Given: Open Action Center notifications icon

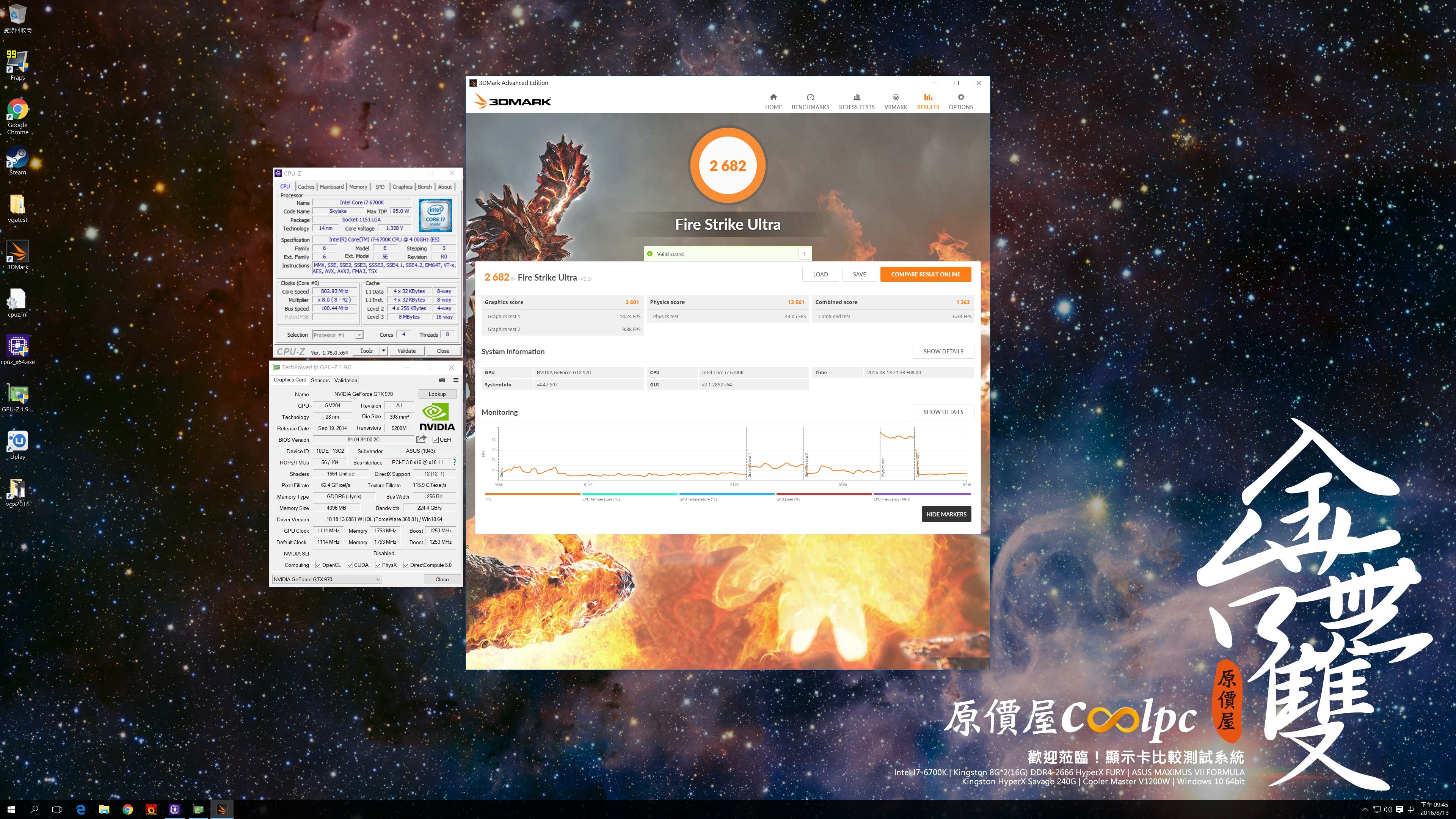Looking at the screenshot, I should 1399,810.
